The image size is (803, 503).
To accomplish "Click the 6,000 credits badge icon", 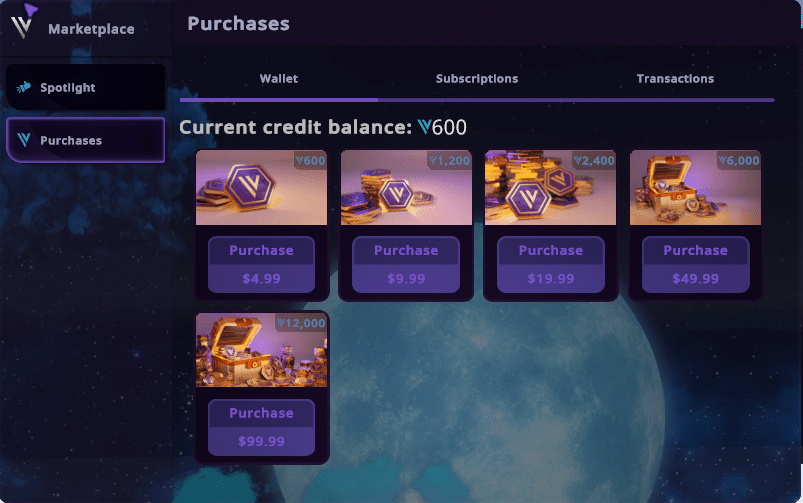I will 722,161.
